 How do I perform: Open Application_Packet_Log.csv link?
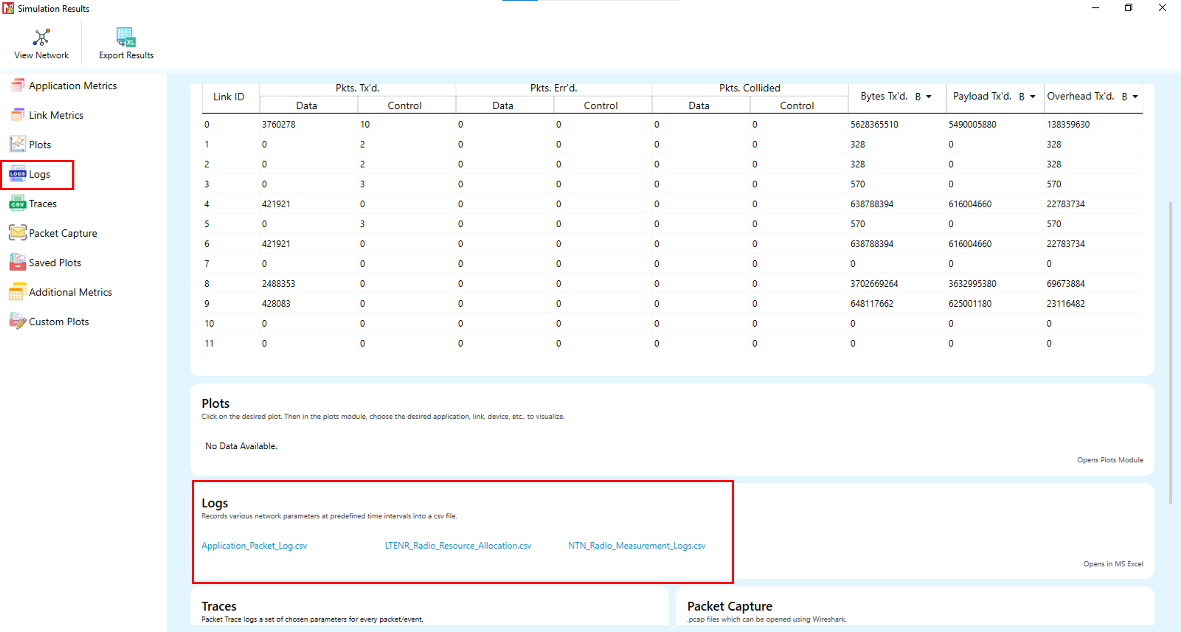(x=254, y=546)
